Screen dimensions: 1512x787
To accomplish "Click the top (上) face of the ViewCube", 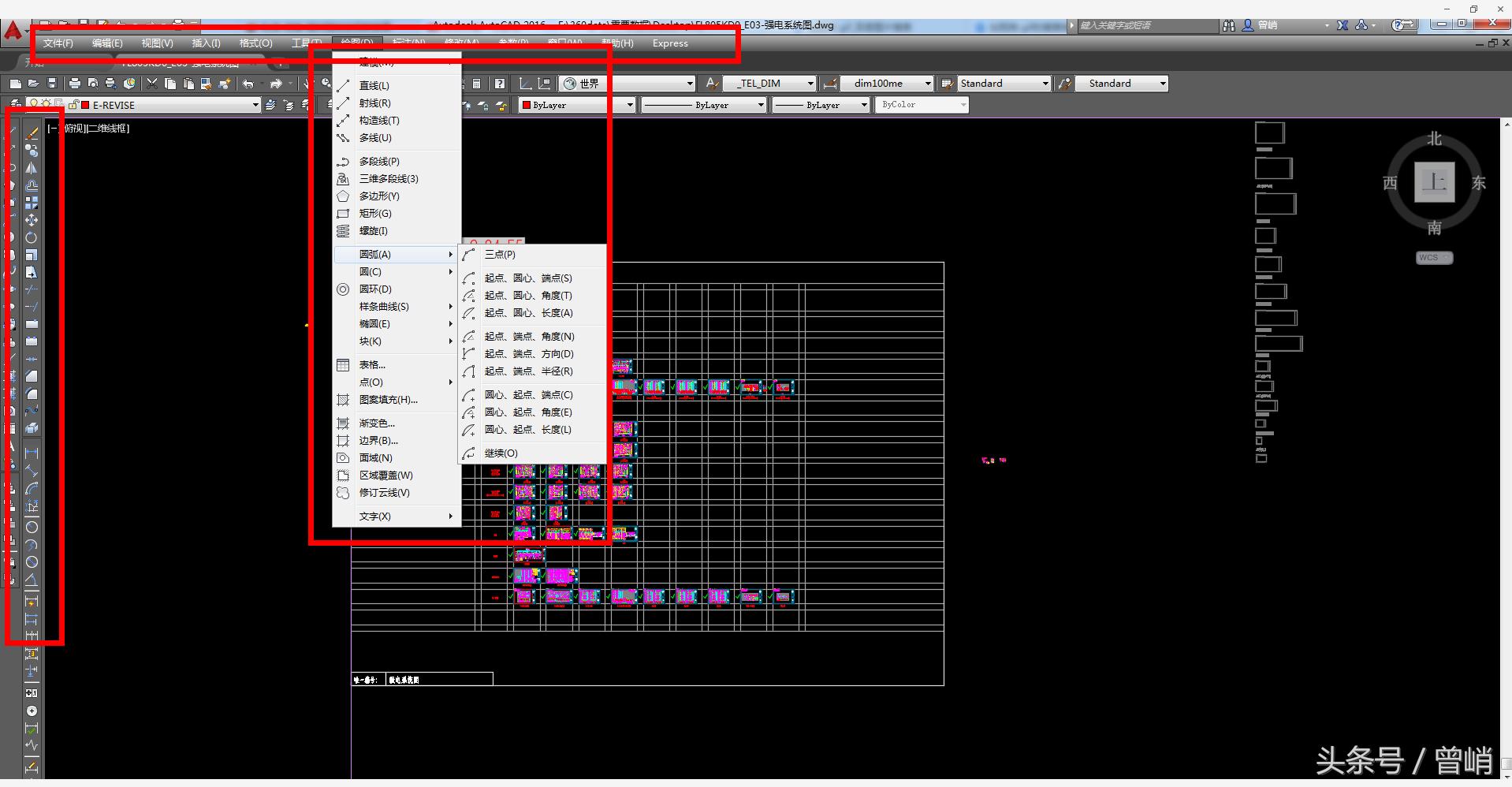I will coord(1434,182).
